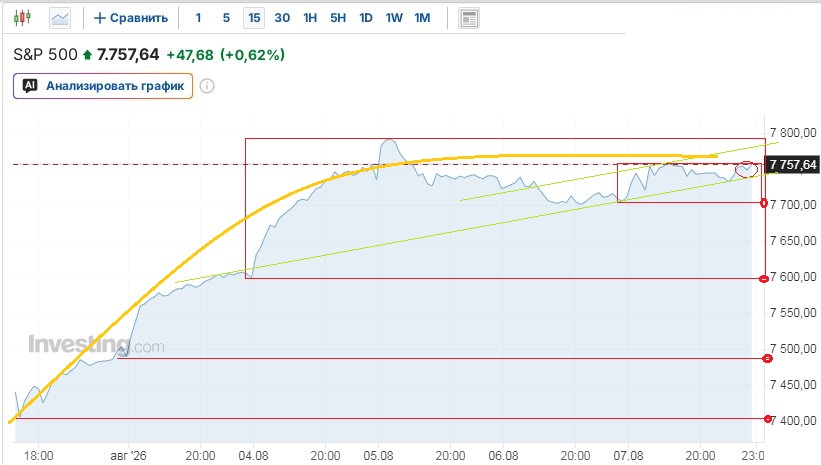Image resolution: width=821 pixels, height=465 pixels.
Task: Click the 18:00 time axis label
Action: coord(38,456)
